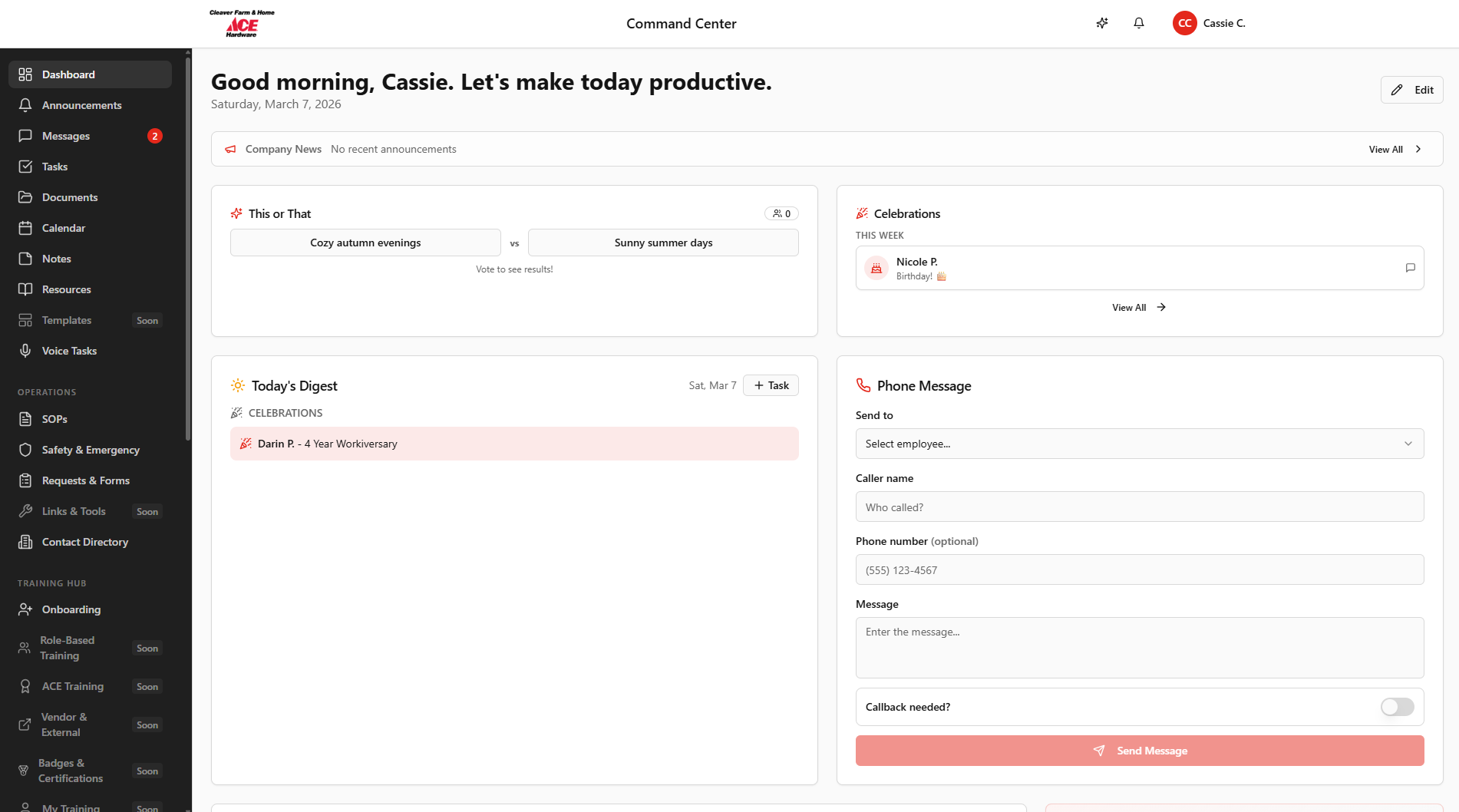Click the Today's Digest sun icon
This screenshot has width=1459, height=812.
pyautogui.click(x=238, y=385)
